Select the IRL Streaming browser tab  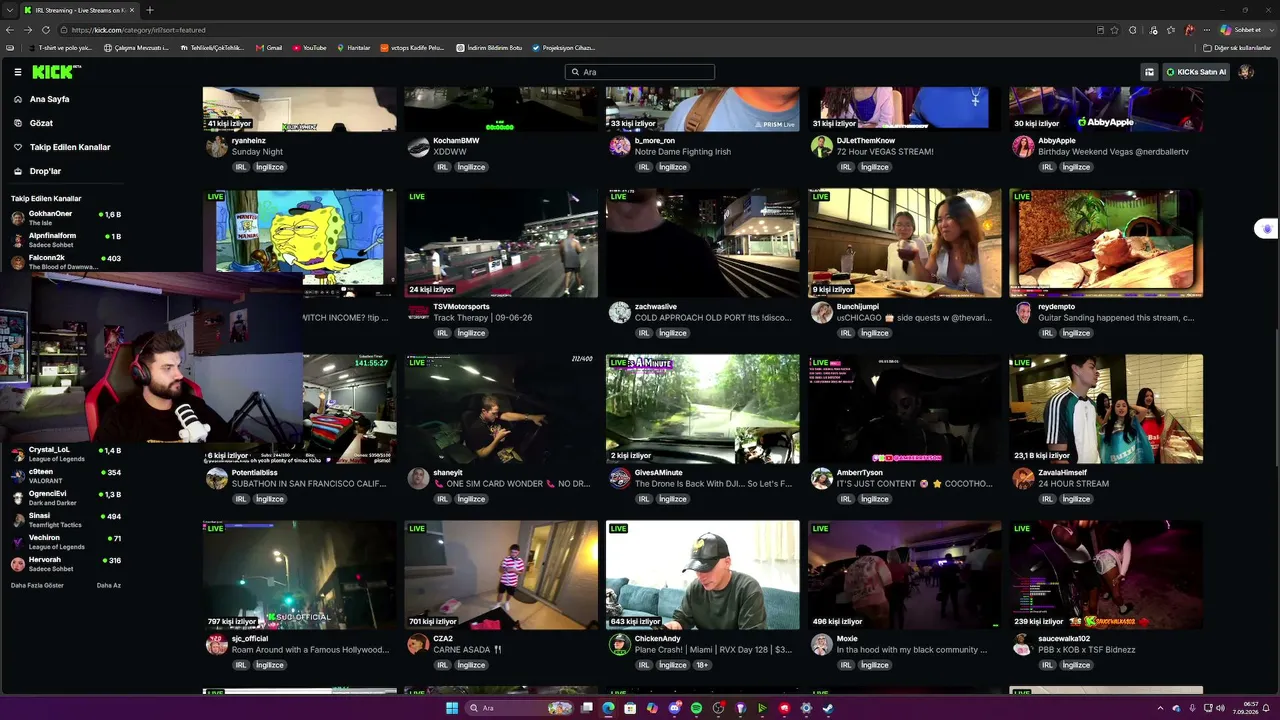pyautogui.click(x=78, y=10)
